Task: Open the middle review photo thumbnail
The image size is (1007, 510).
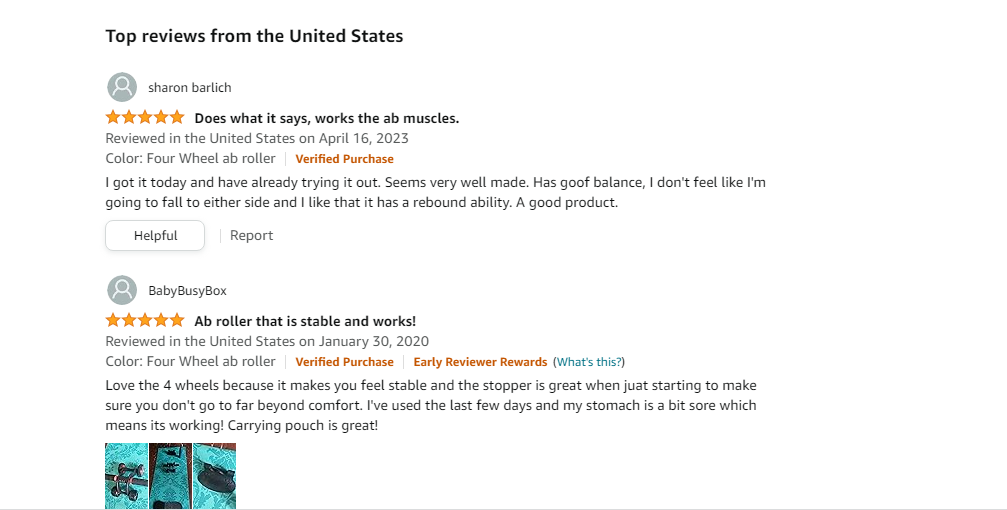Action: (170, 476)
